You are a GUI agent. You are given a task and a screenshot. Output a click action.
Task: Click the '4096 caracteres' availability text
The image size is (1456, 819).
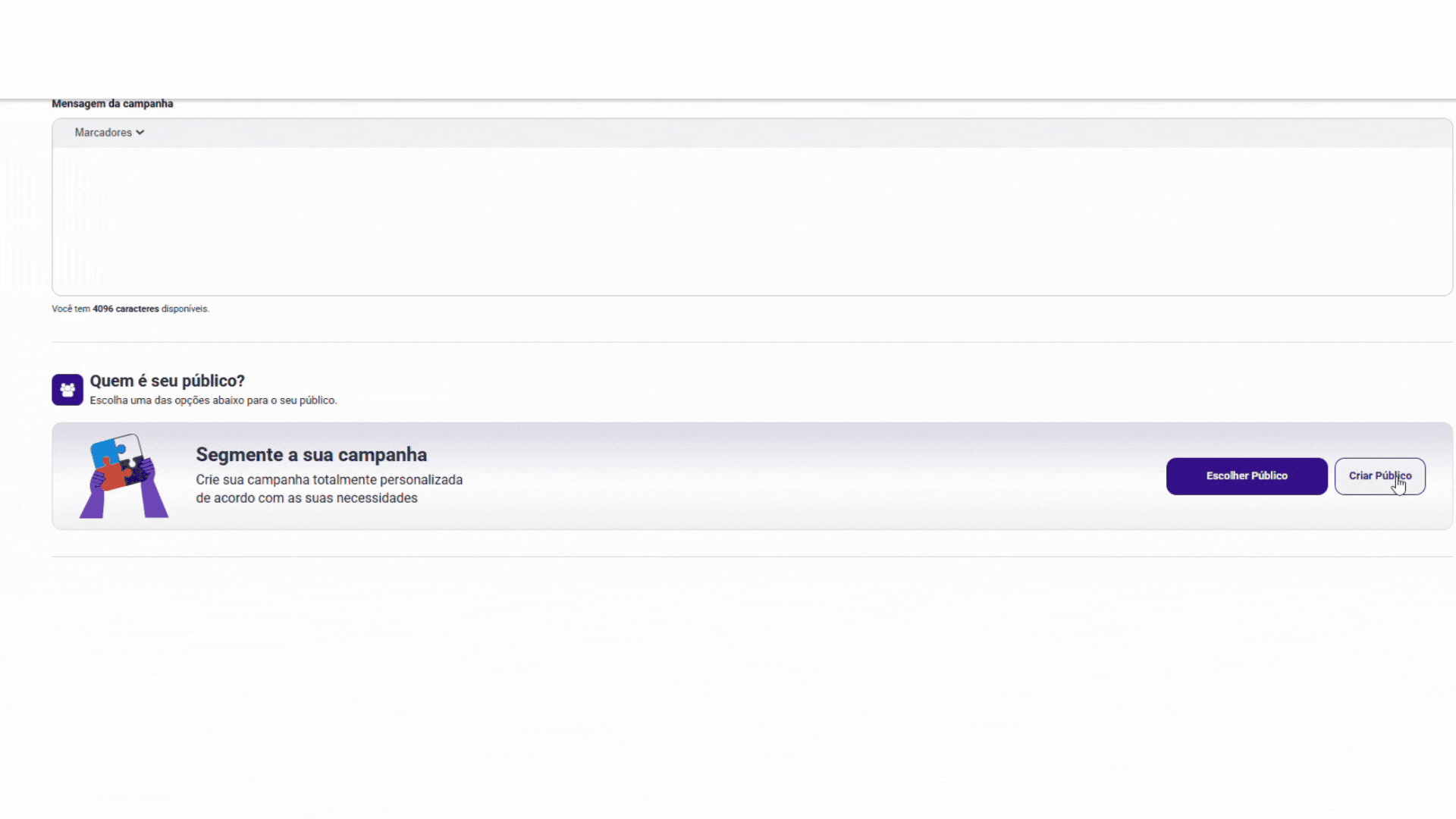tap(126, 309)
